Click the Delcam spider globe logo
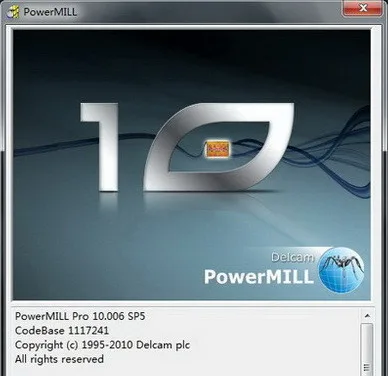This screenshot has height=376, width=388. [x=341, y=270]
